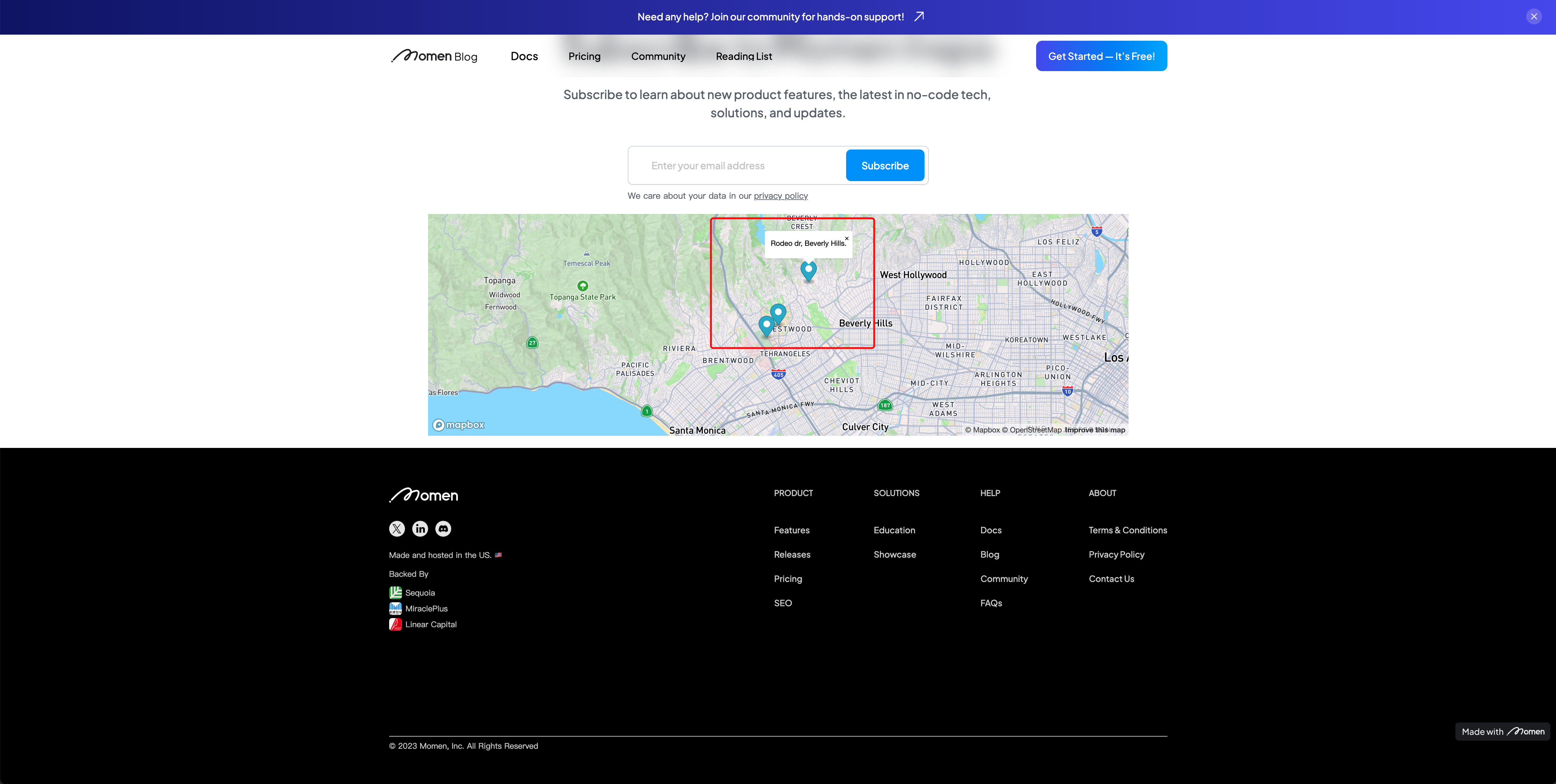Open the SEO footer link
The height and width of the screenshot is (784, 1556).
(x=783, y=603)
